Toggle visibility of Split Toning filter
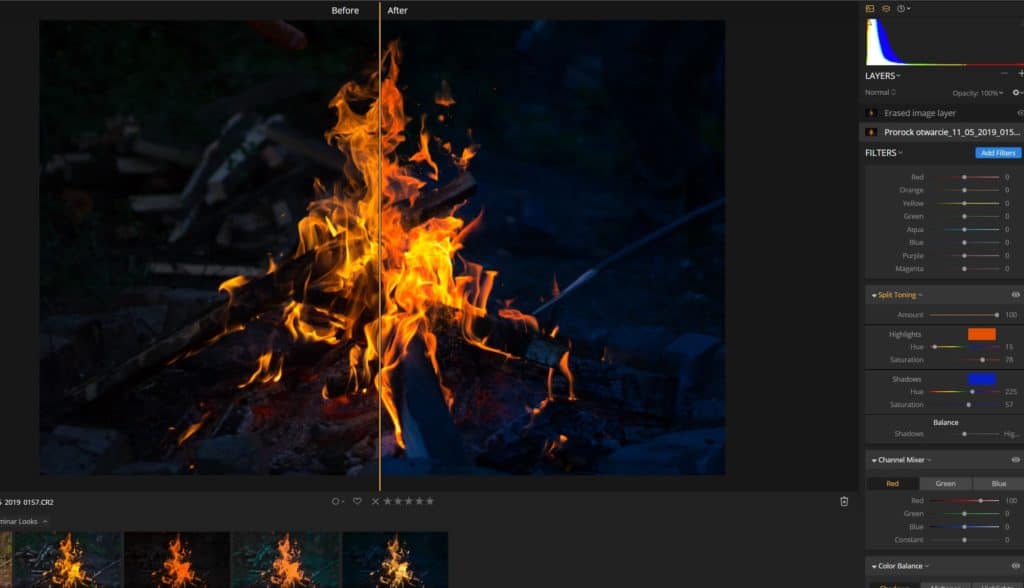This screenshot has width=1024, height=588. (x=1015, y=295)
